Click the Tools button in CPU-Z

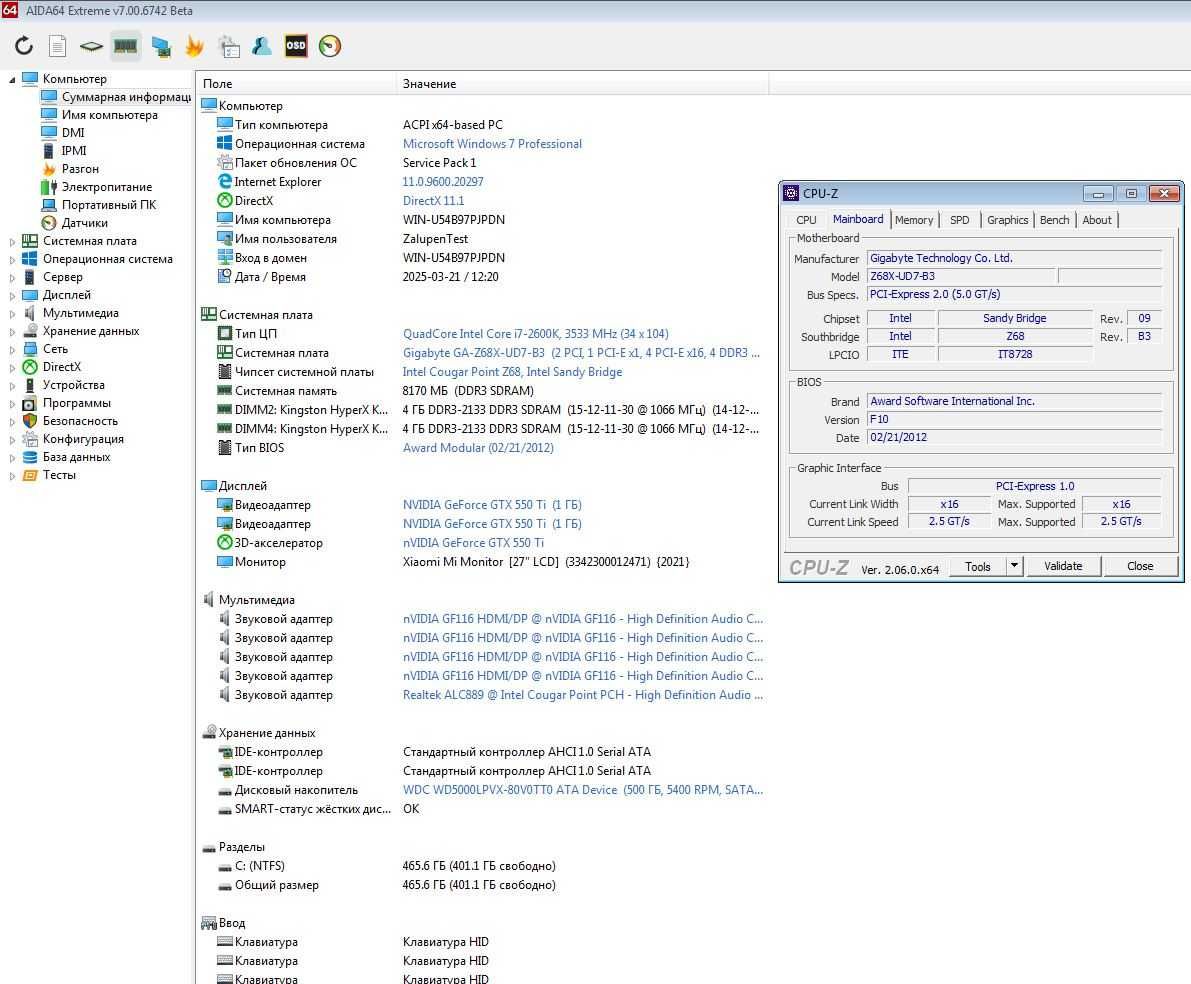[978, 566]
